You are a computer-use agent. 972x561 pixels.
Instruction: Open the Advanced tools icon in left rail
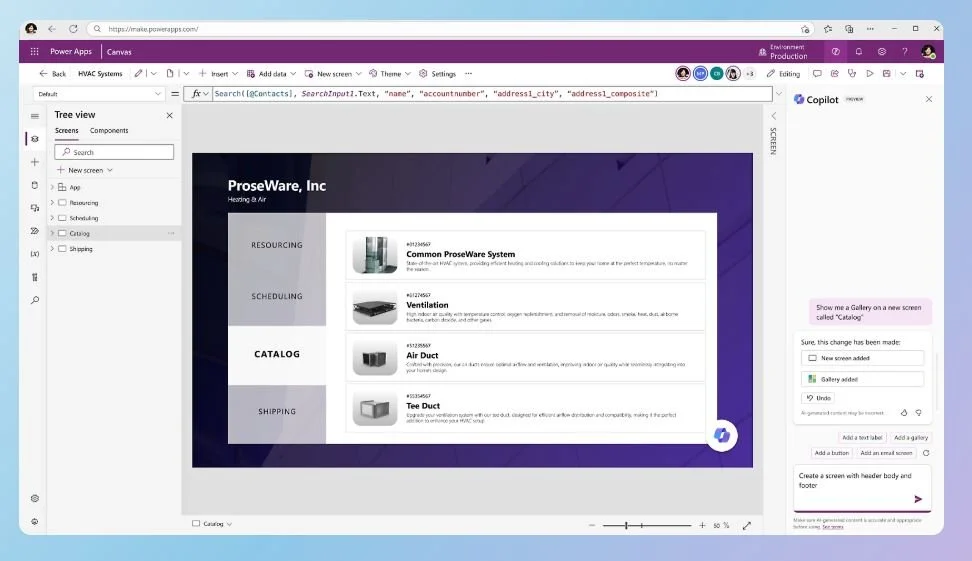(x=35, y=277)
